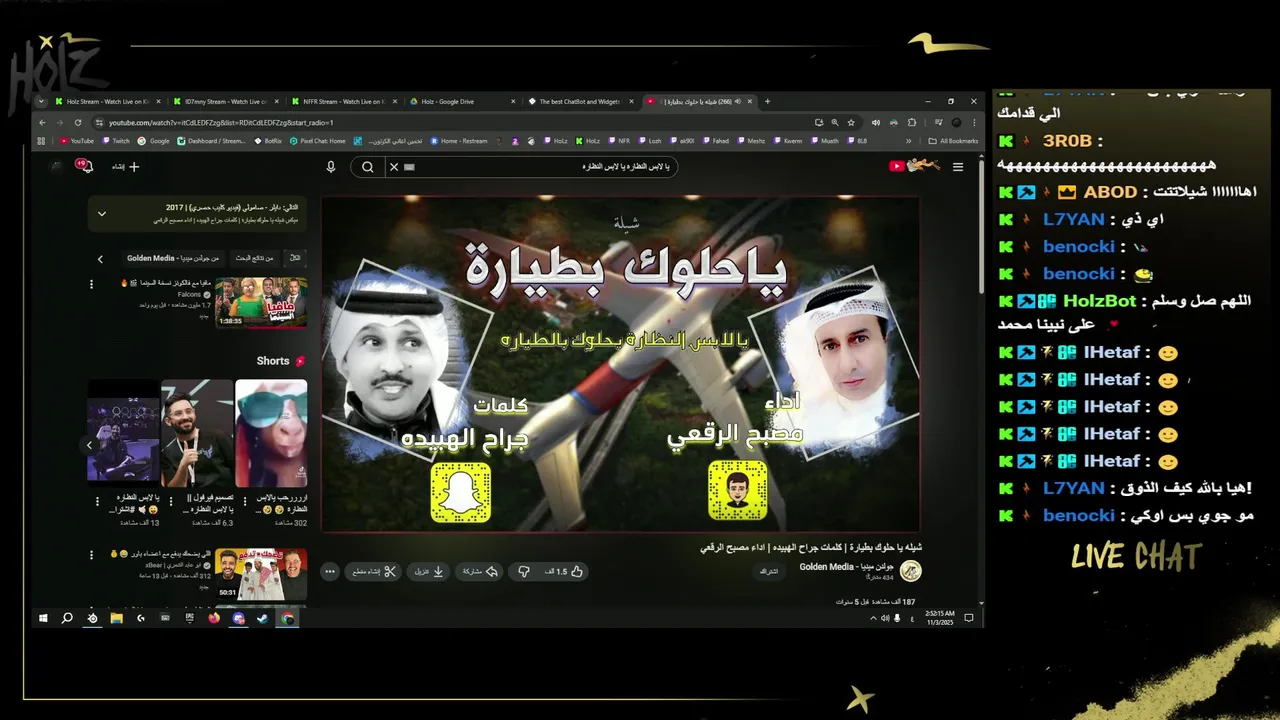The image size is (1280, 720).
Task: Select the 'From search results' filter chip
Action: [x=255, y=258]
